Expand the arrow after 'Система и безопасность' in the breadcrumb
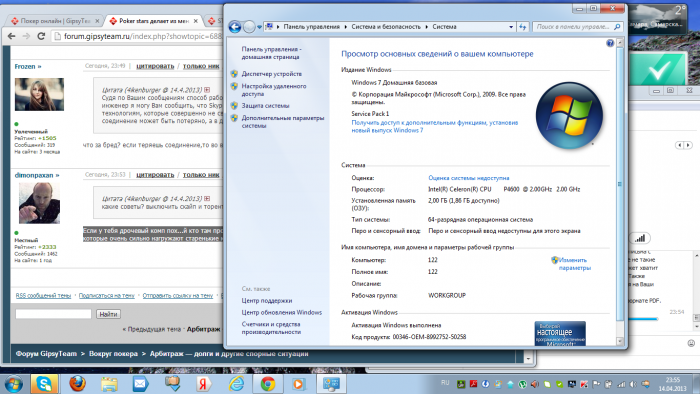This screenshot has height=394, width=700. click(x=426, y=27)
